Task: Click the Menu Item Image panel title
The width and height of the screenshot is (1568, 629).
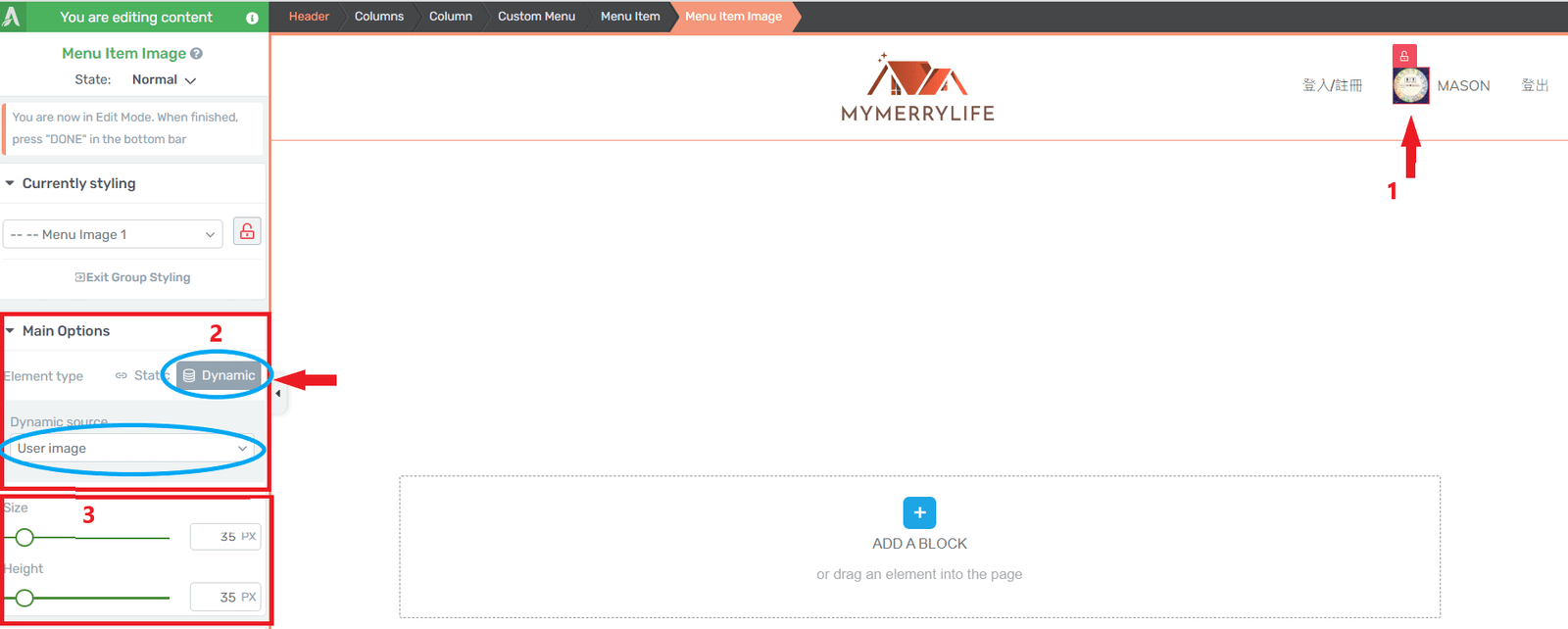Action: click(x=123, y=54)
